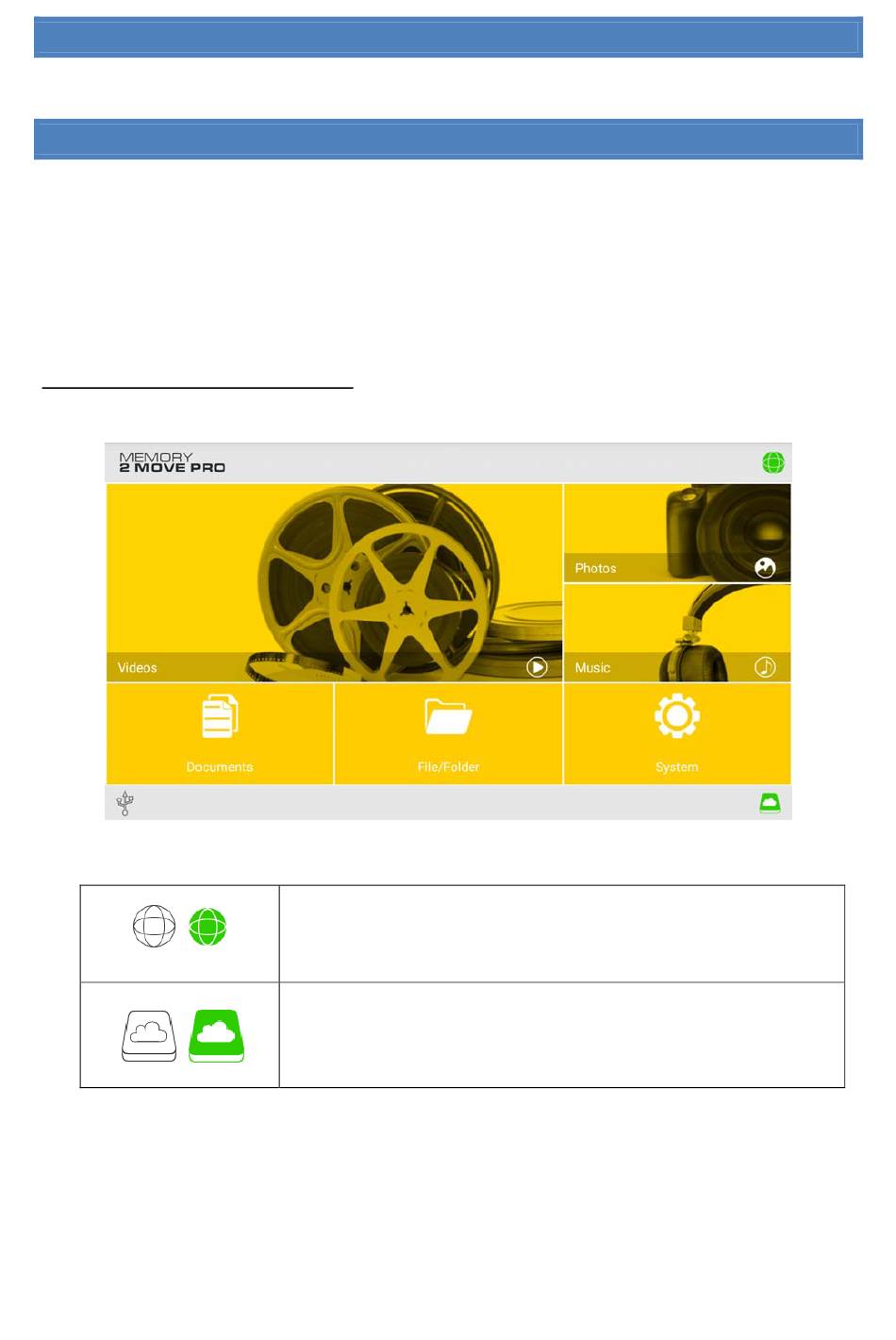This screenshot has width=896, height=1340.
Task: Click the documents pages icon
Action: (220, 716)
